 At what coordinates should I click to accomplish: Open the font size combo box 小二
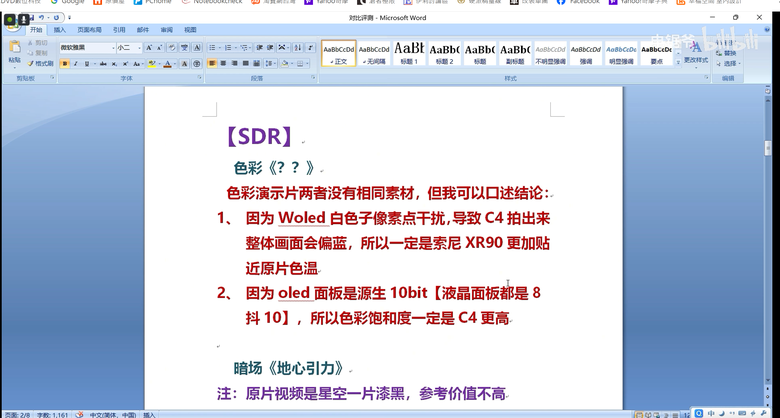tap(129, 48)
